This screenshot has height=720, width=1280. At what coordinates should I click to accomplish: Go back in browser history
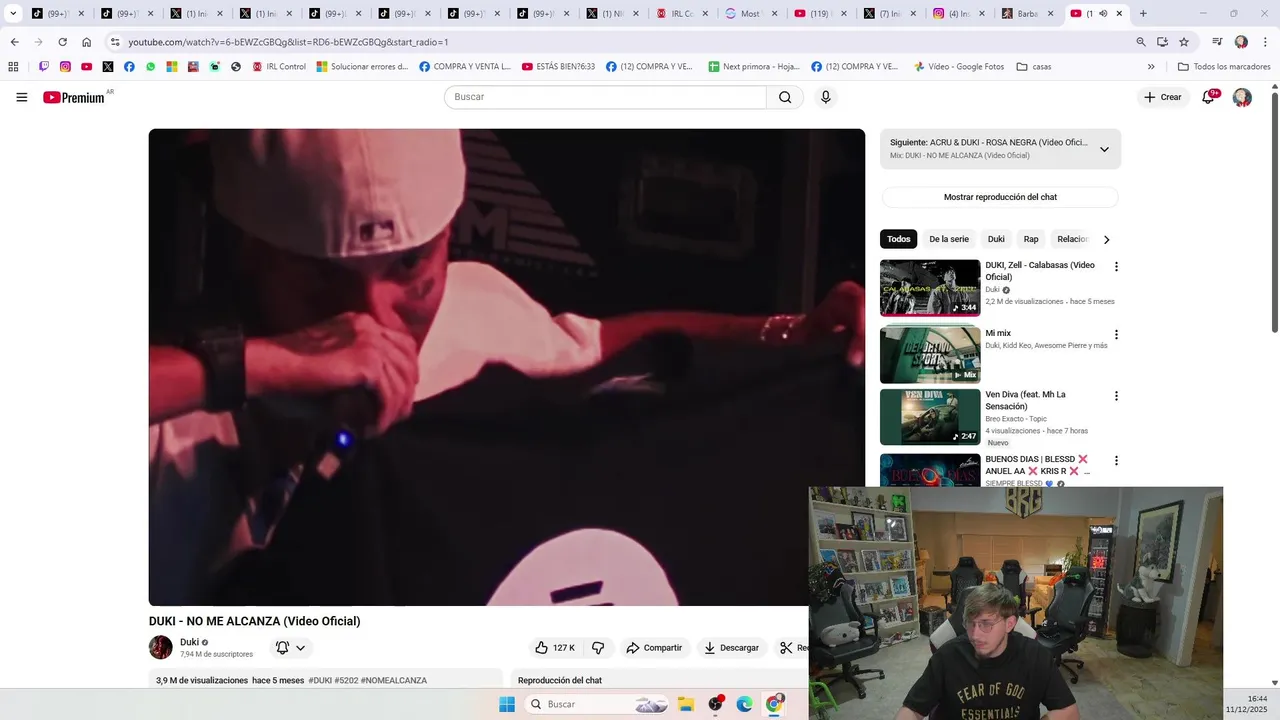tap(14, 42)
